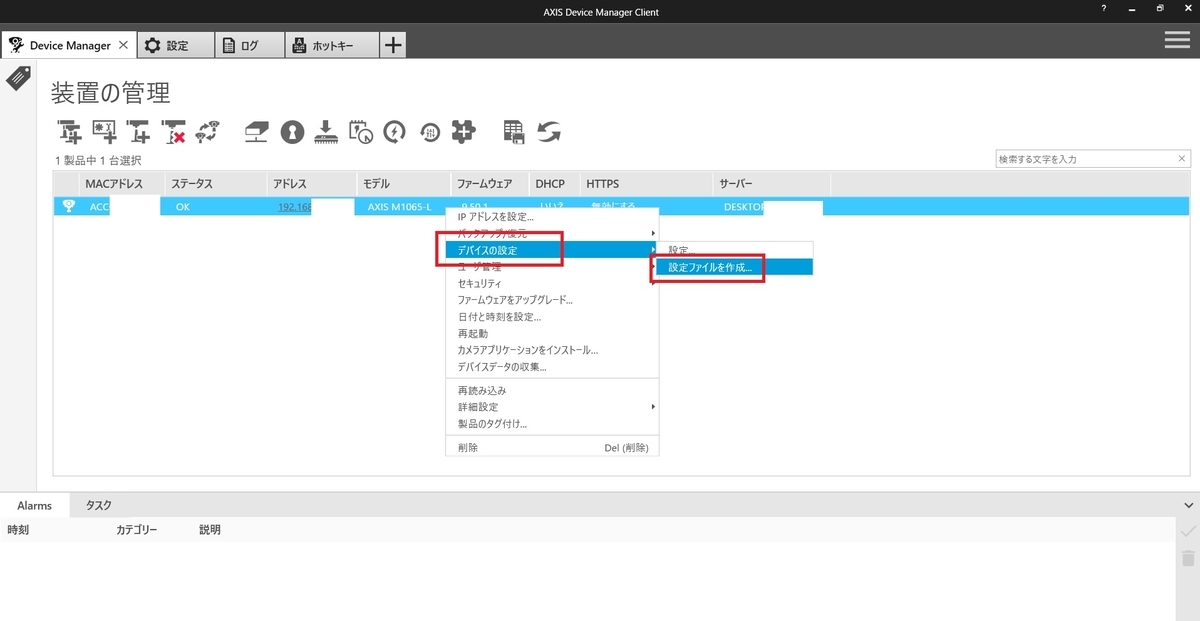Viewport: 1200px width, 621px height.
Task: Choose 再起動 in context menu
Action: [x=552, y=333]
